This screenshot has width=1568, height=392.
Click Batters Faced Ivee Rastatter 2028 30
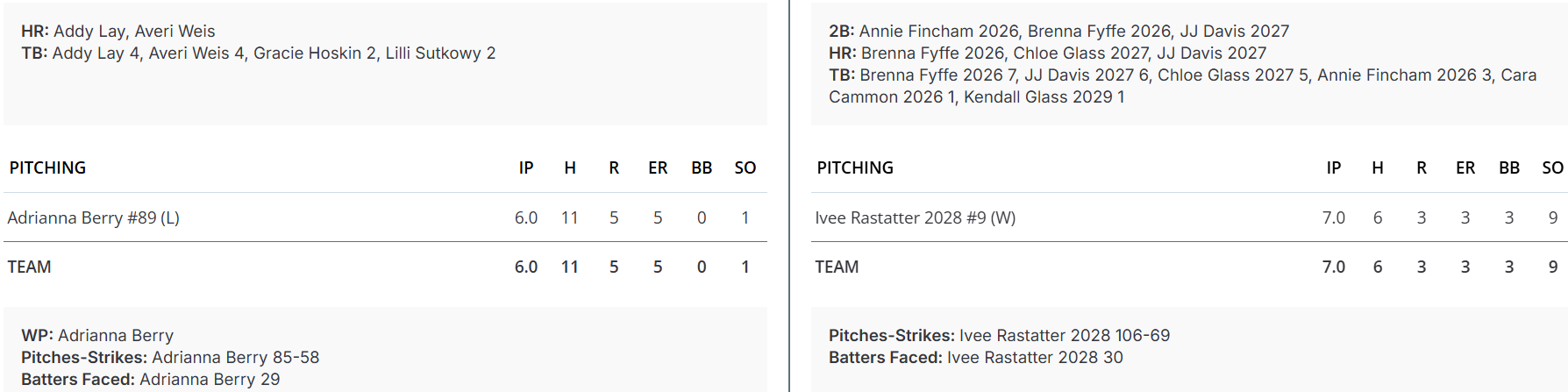[x=975, y=357]
